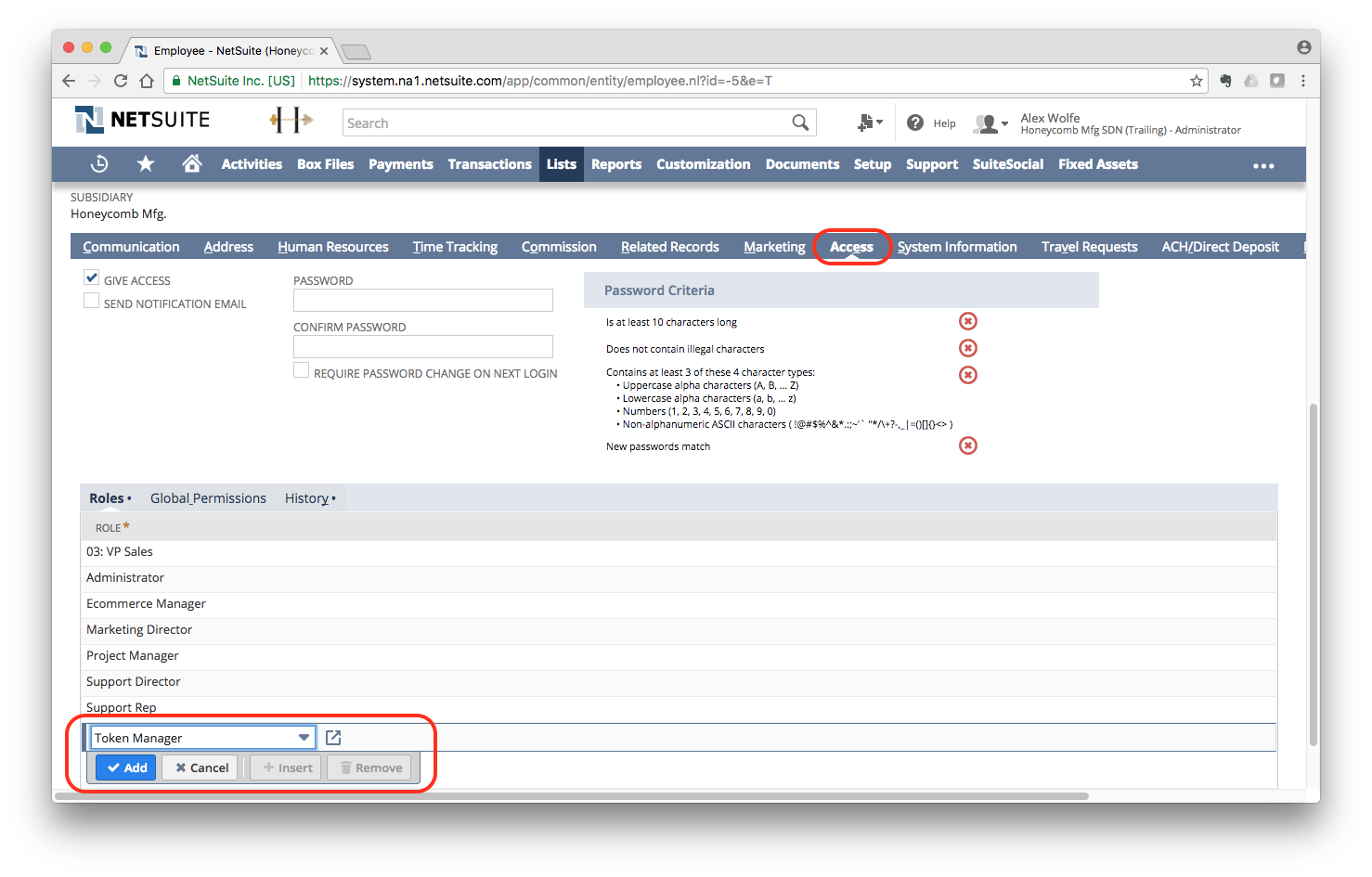Click the horizontal page scrollbar
The width and height of the screenshot is (1372, 877).
point(572,796)
